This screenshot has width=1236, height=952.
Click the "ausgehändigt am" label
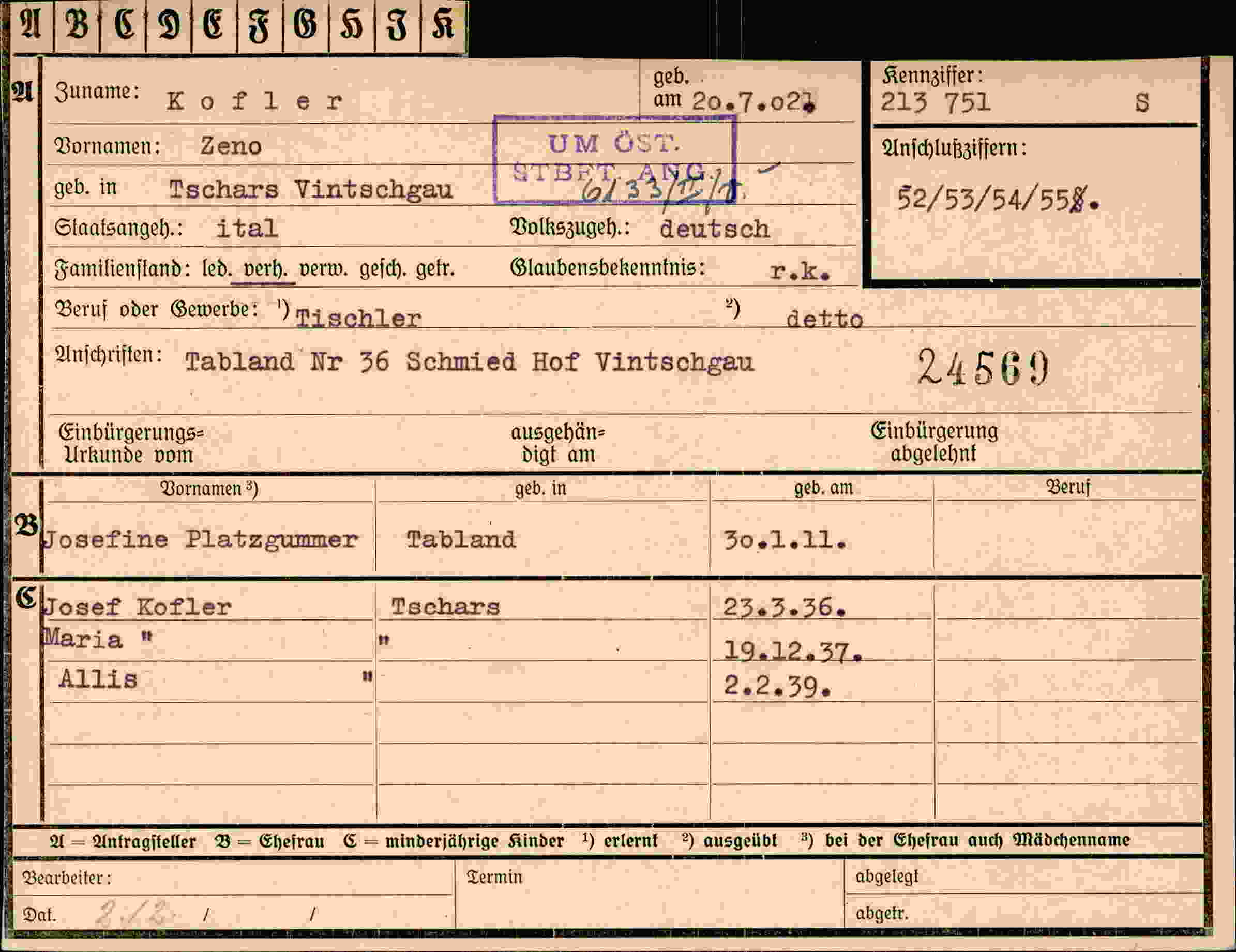tap(558, 443)
